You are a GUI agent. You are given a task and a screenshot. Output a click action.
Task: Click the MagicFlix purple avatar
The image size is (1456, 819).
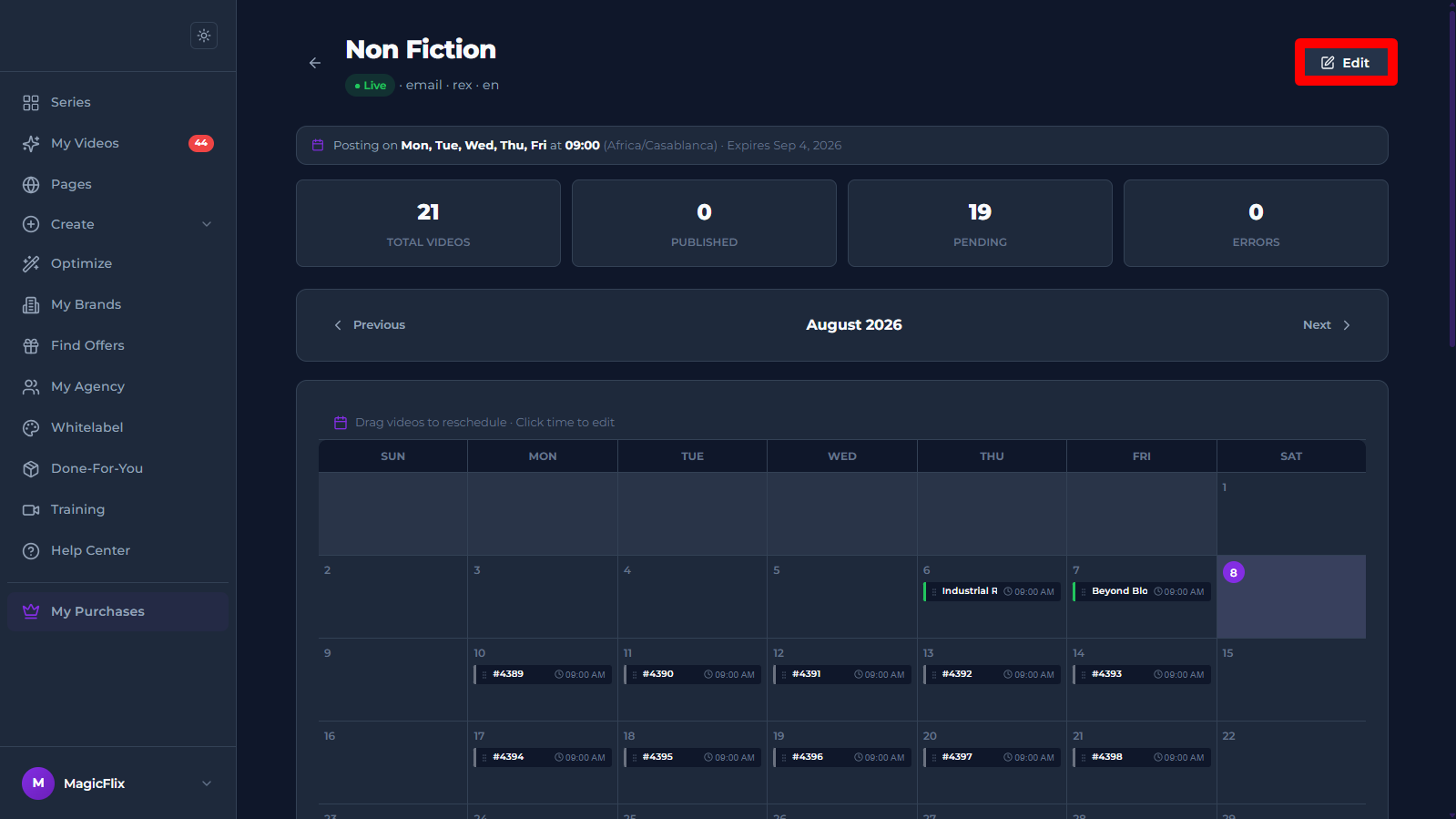[38, 783]
